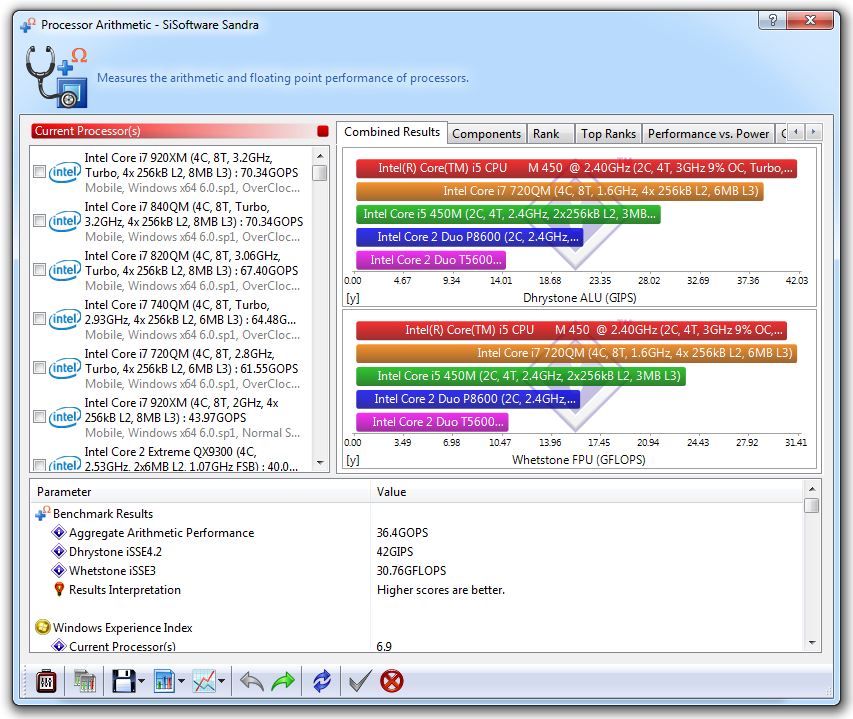Click the red square beside Current Processor(s)
The height and width of the screenshot is (719, 853).
point(323,131)
